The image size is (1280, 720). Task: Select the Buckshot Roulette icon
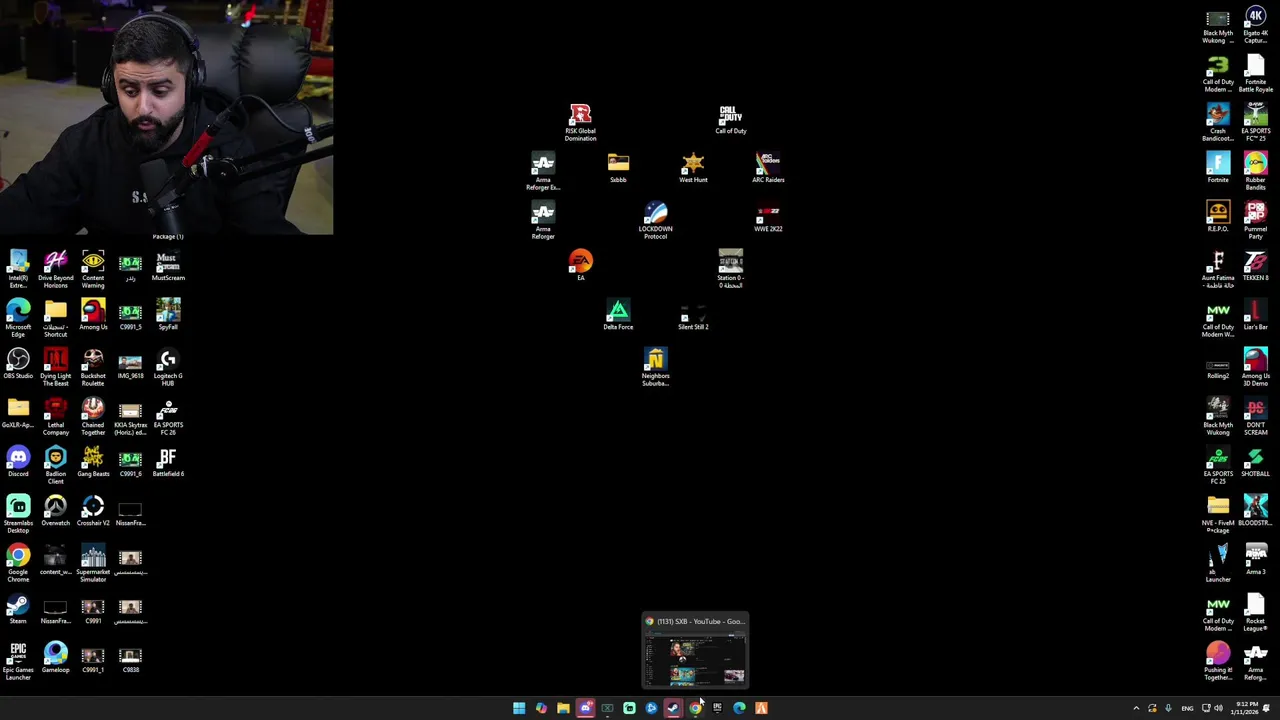click(x=93, y=367)
